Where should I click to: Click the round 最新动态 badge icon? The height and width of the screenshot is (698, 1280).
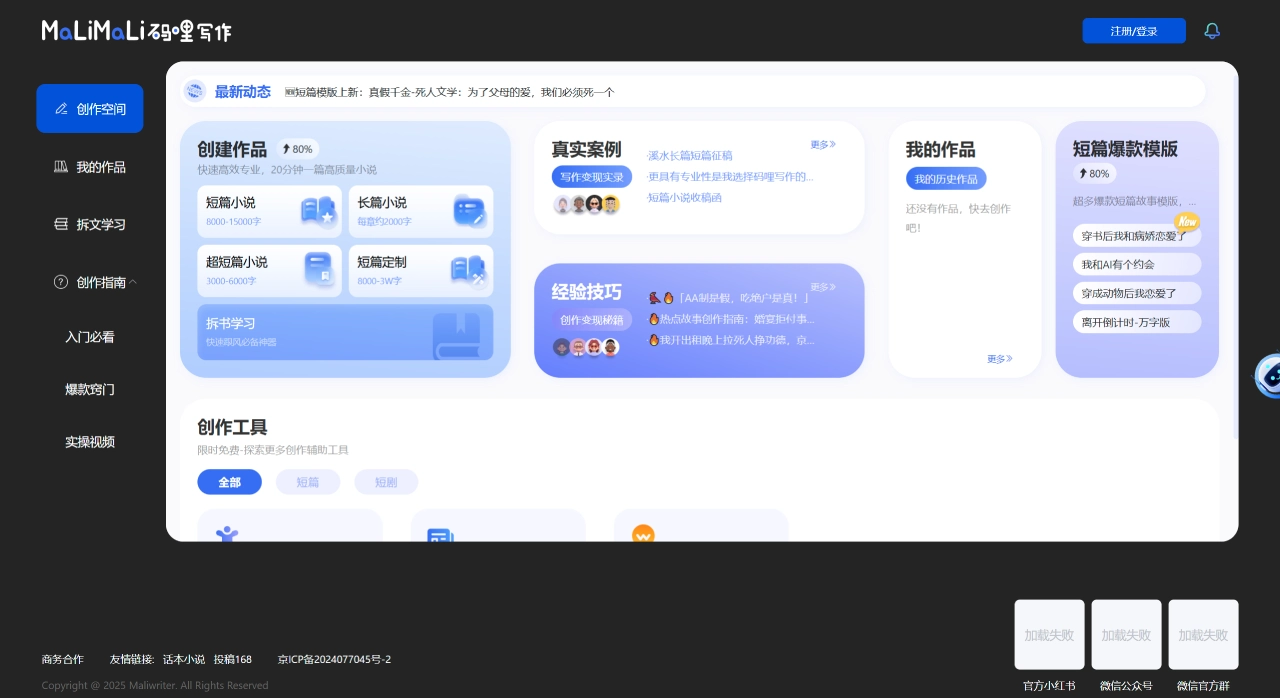[x=195, y=91]
